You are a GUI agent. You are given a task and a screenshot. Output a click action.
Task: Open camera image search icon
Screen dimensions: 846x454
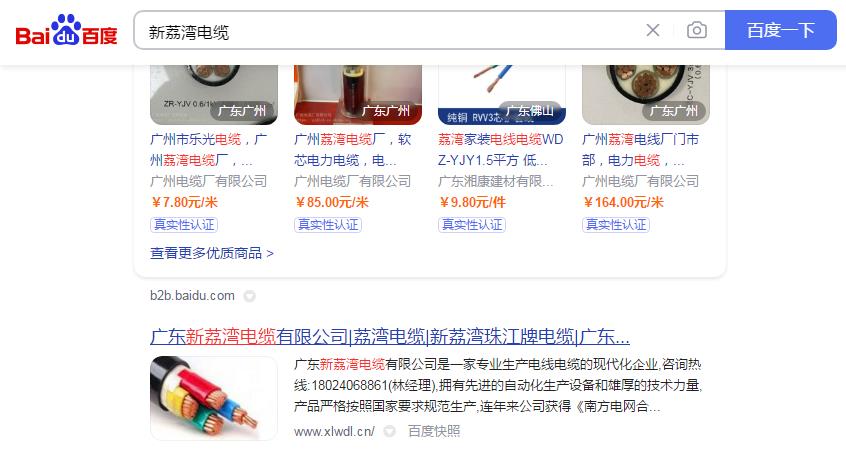click(x=697, y=30)
